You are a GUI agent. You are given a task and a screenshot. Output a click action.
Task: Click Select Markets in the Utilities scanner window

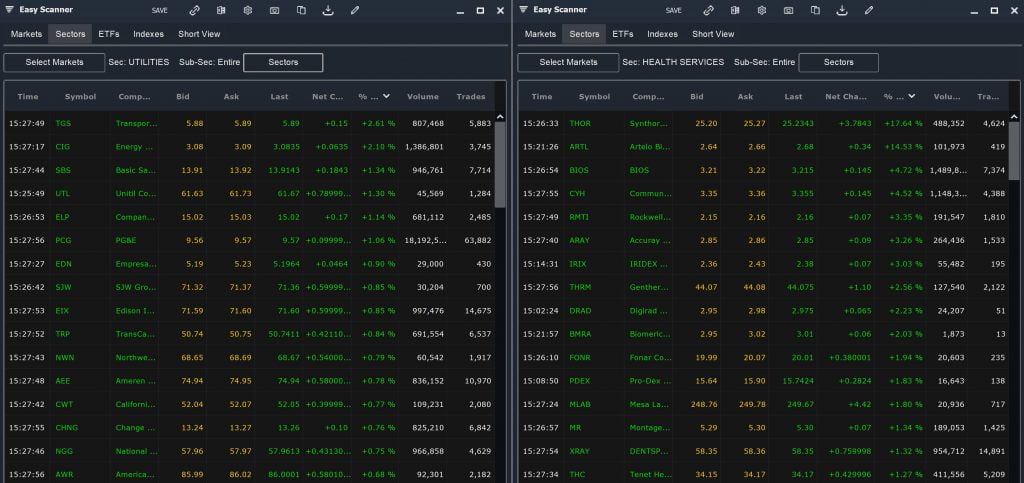(x=54, y=62)
